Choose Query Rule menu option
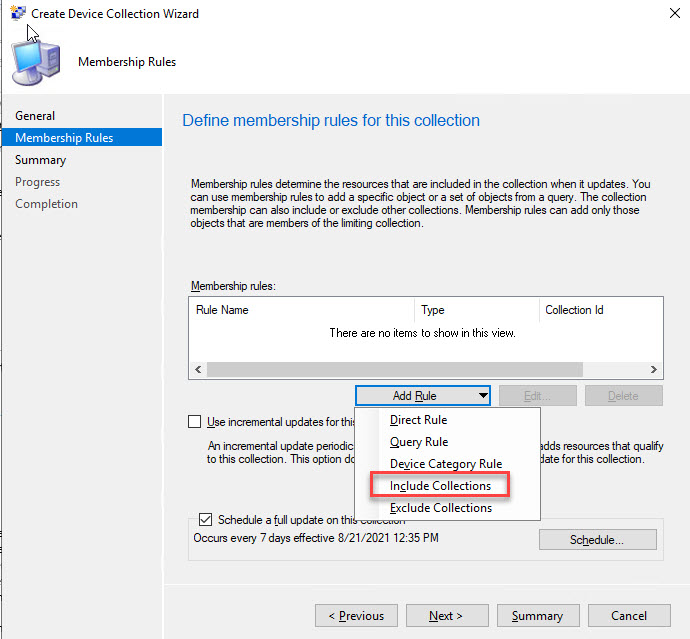 click(418, 442)
